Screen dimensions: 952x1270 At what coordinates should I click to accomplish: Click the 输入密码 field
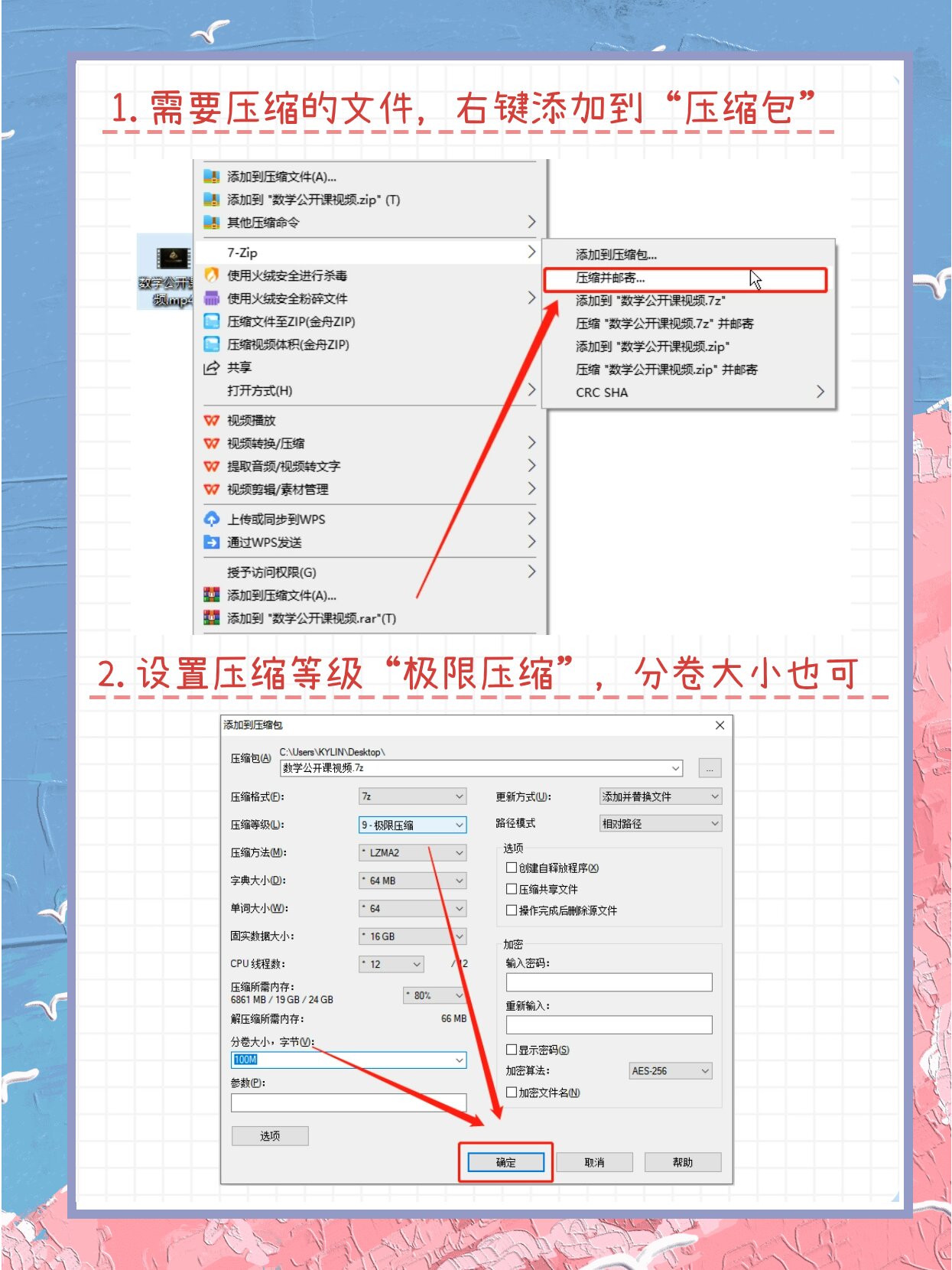point(609,982)
